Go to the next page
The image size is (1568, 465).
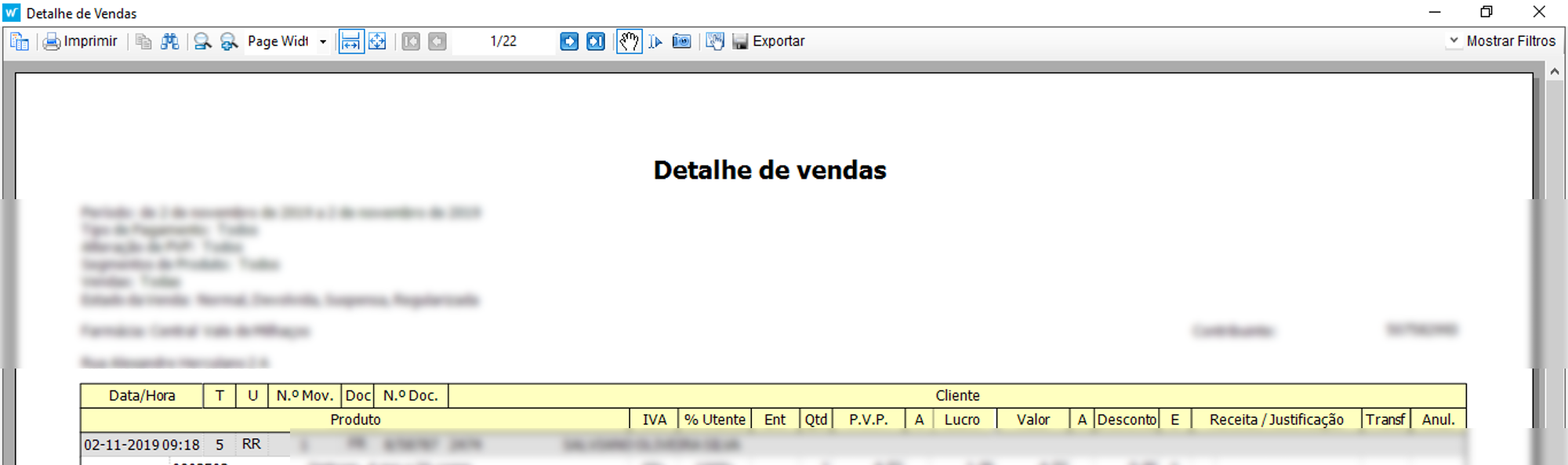[x=569, y=42]
